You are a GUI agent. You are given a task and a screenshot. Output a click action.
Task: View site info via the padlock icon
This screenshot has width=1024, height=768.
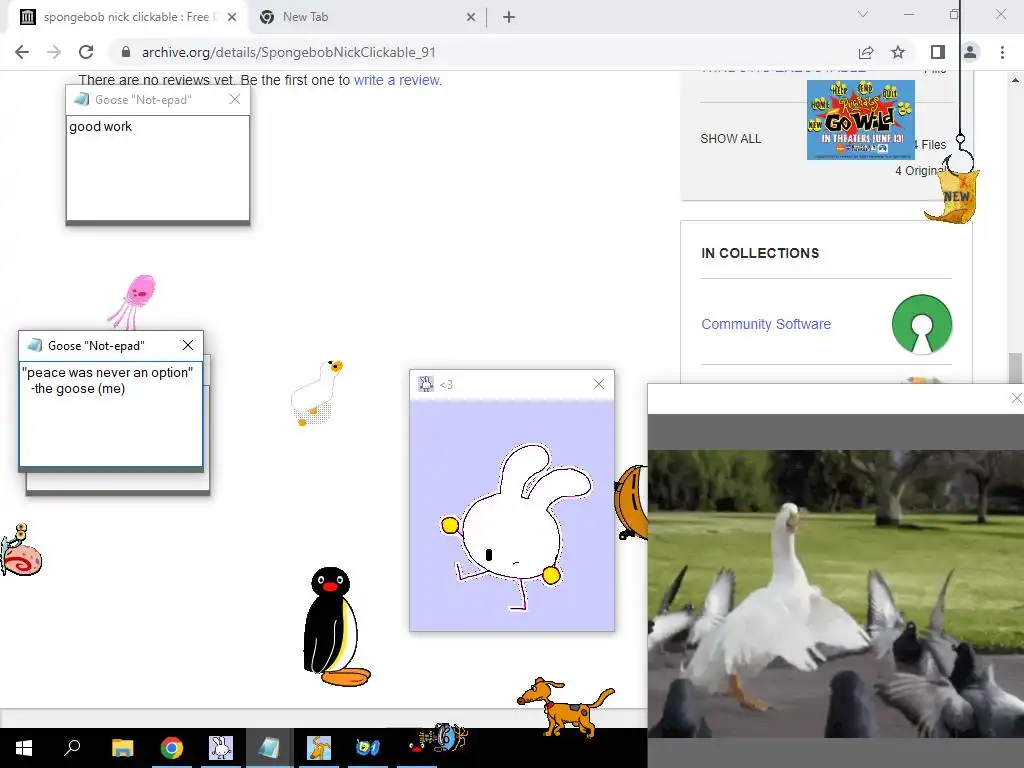pos(126,52)
